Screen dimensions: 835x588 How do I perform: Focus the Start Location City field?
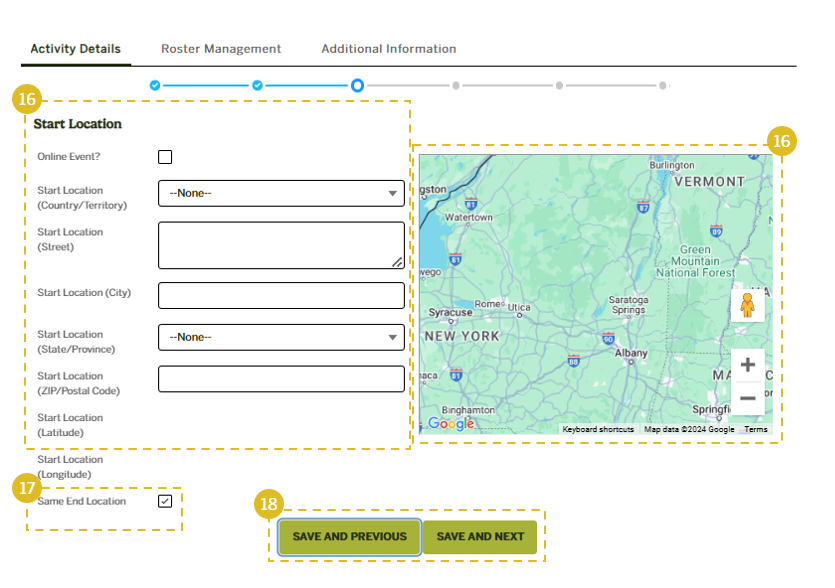point(281,296)
